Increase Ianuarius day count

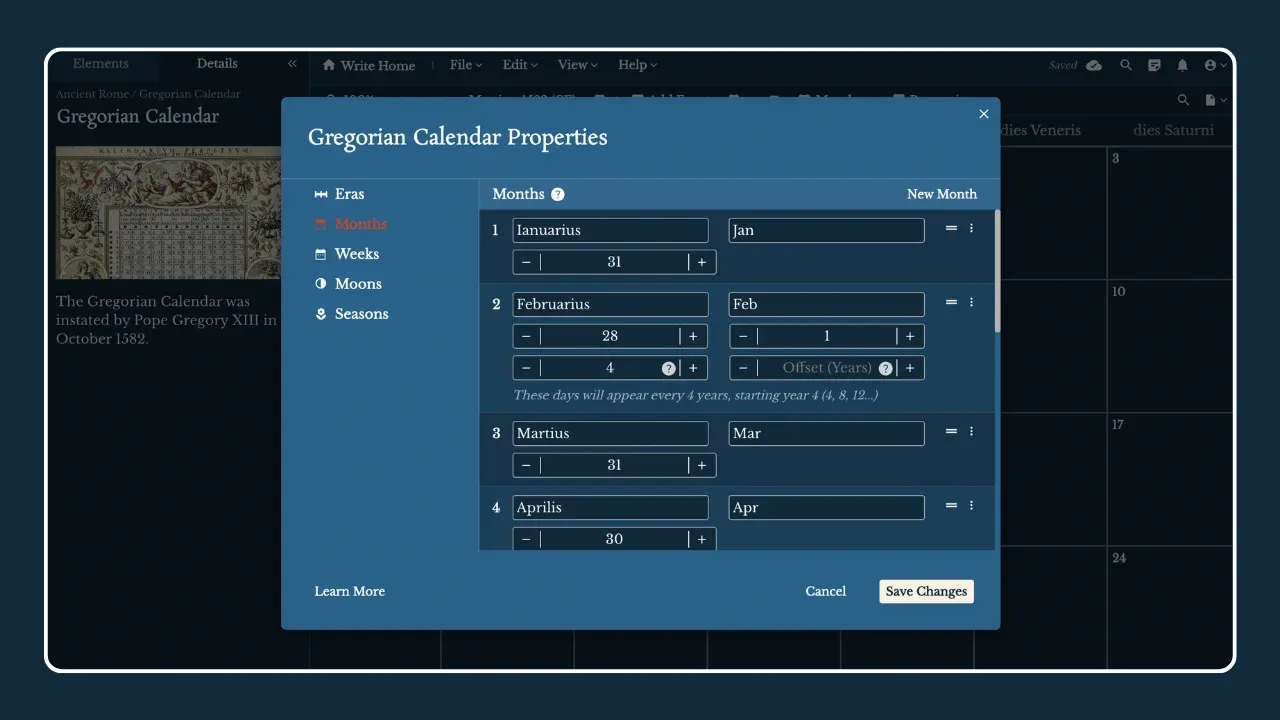[x=702, y=262]
